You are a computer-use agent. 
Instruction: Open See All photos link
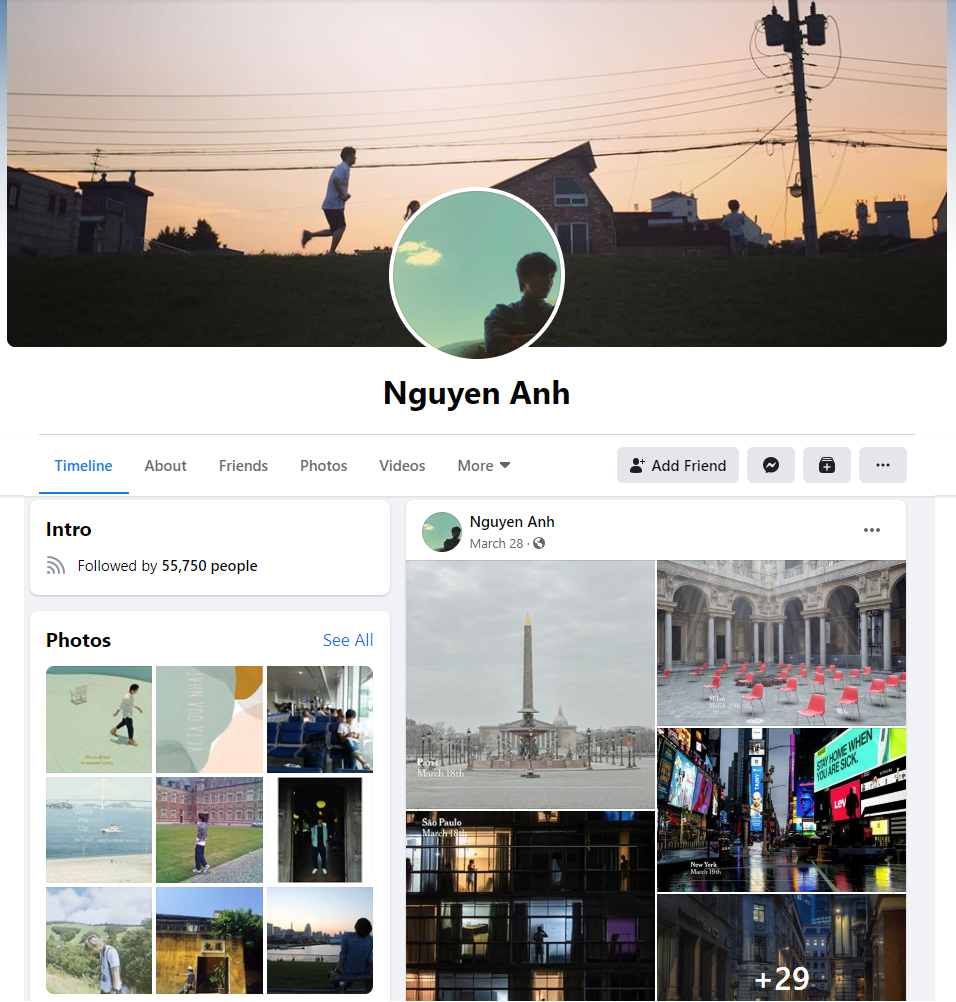tap(348, 640)
